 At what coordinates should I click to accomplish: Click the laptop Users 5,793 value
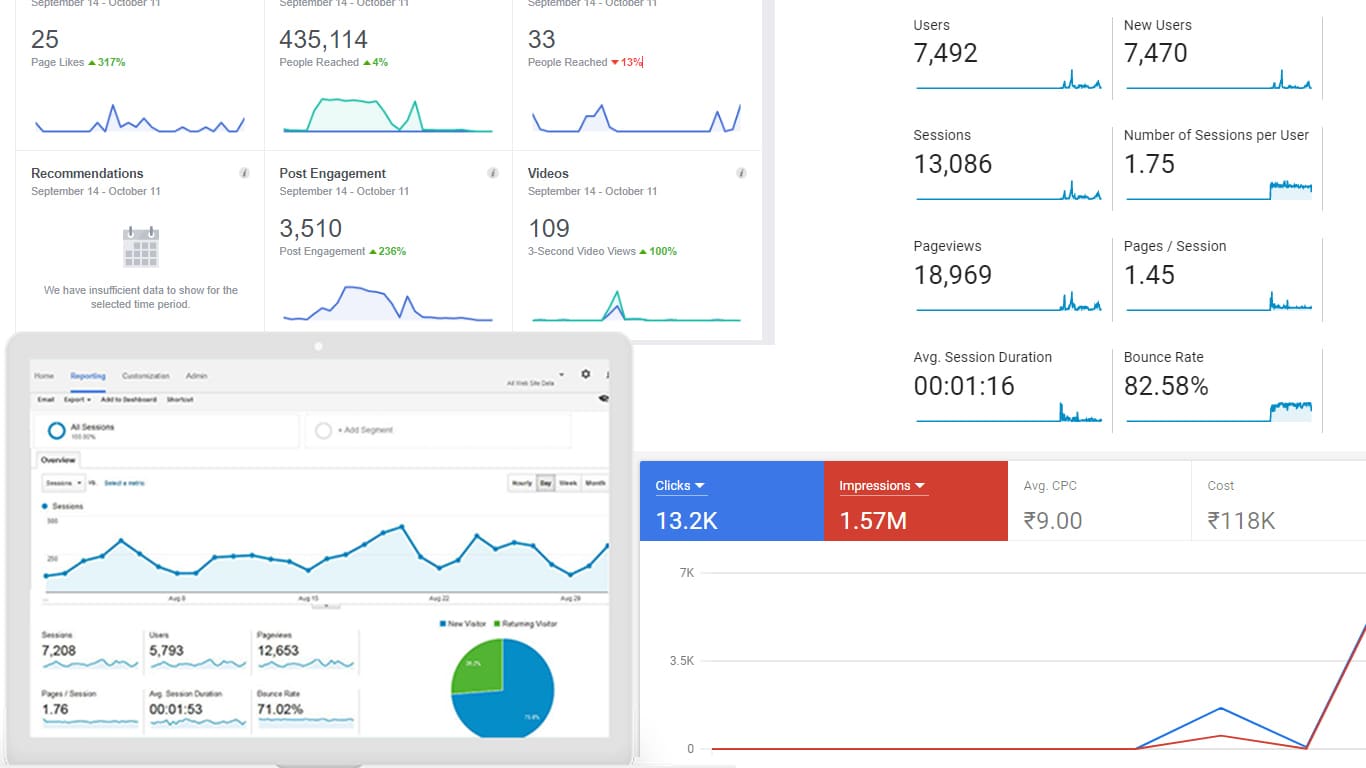point(166,650)
